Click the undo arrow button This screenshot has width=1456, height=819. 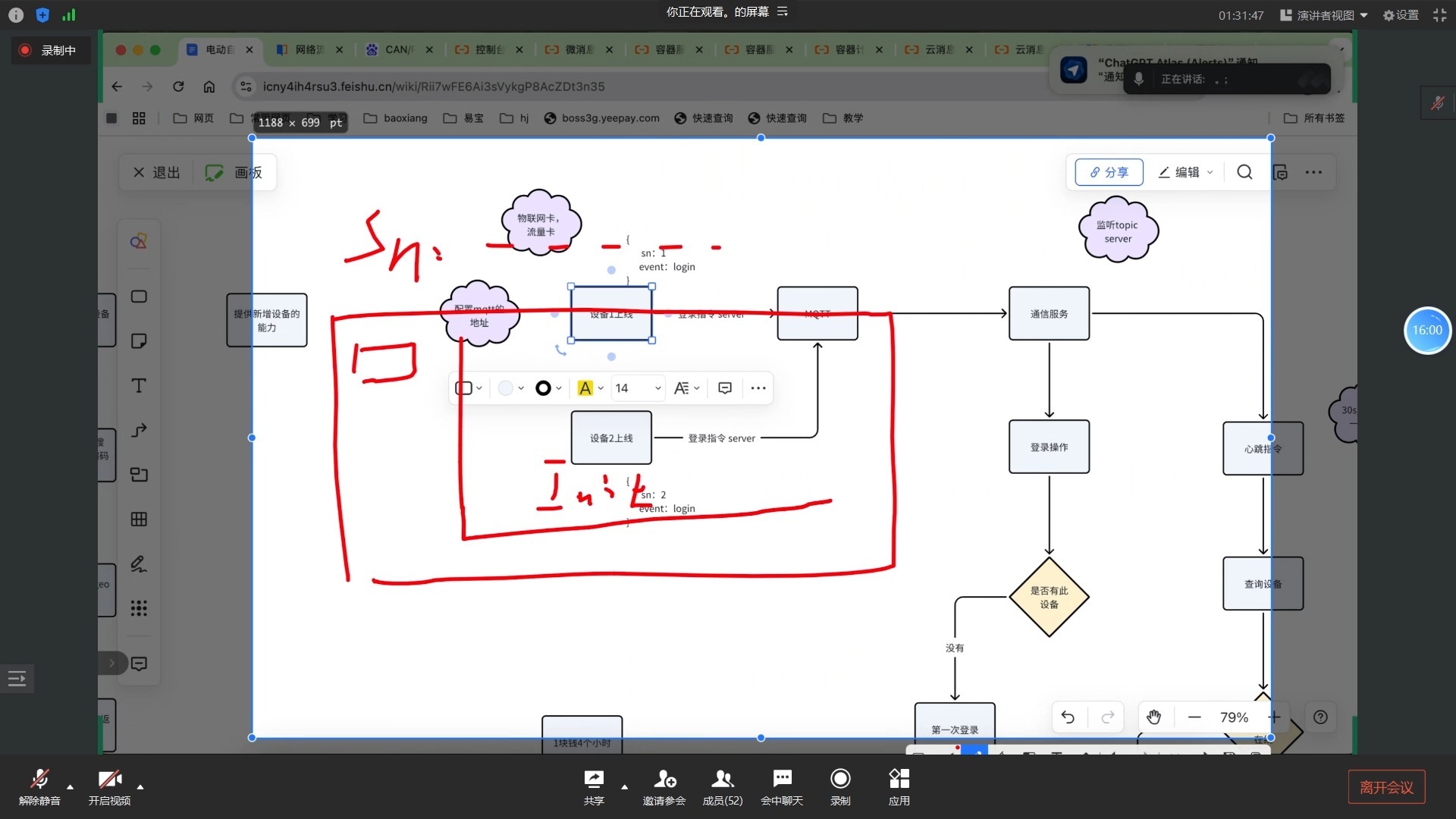click(1068, 717)
